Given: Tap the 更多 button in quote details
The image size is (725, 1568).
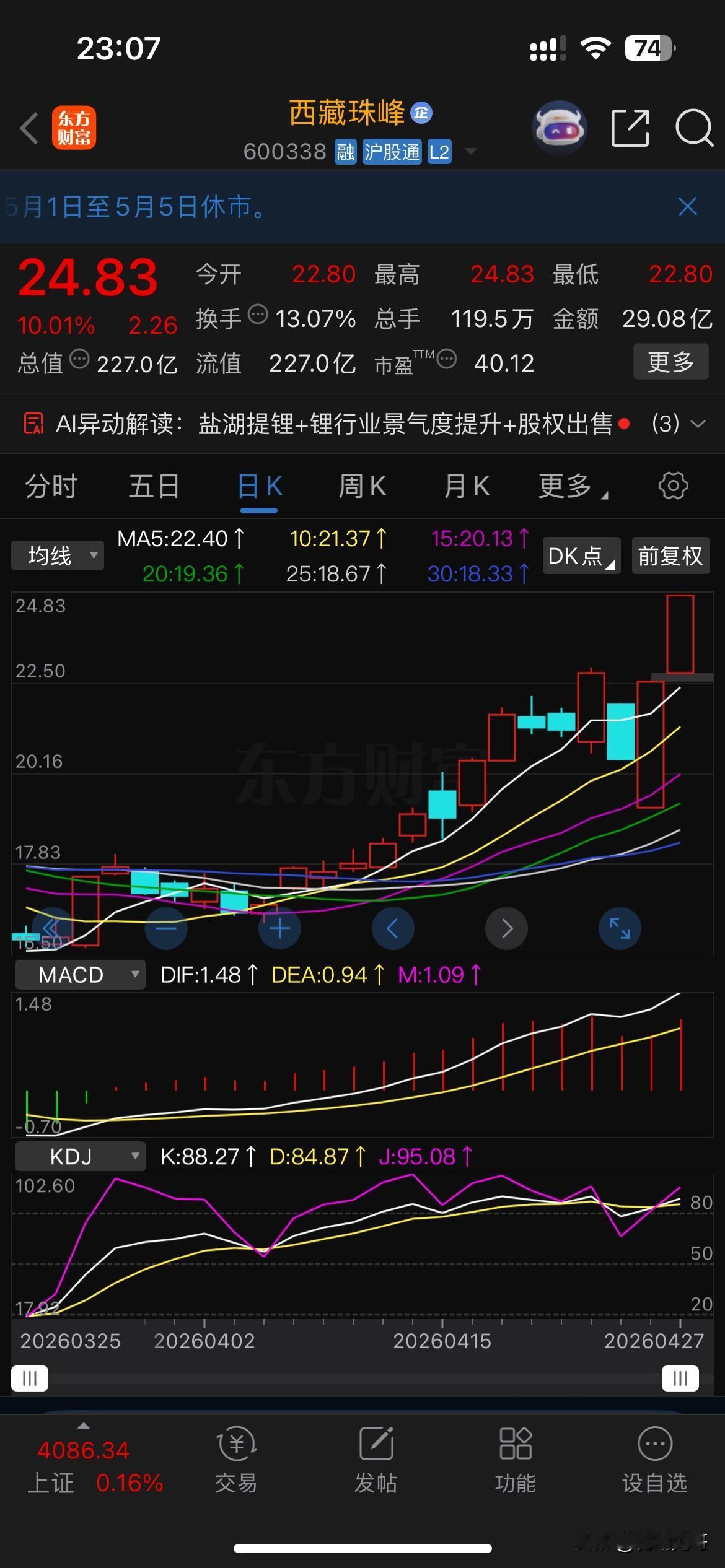Looking at the screenshot, I should pyautogui.click(x=670, y=362).
